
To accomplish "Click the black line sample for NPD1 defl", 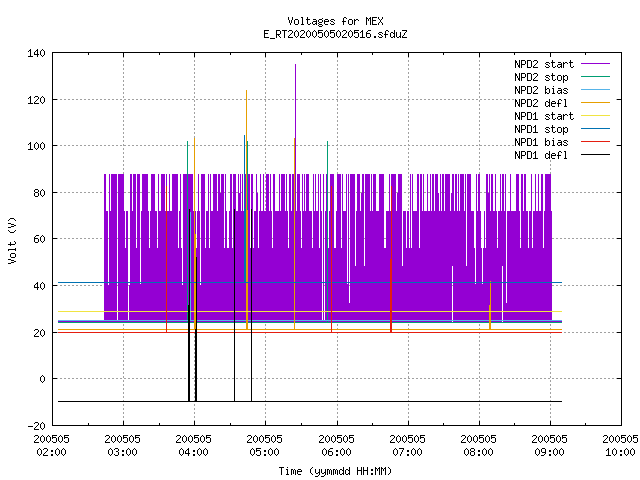I will coord(595,155).
